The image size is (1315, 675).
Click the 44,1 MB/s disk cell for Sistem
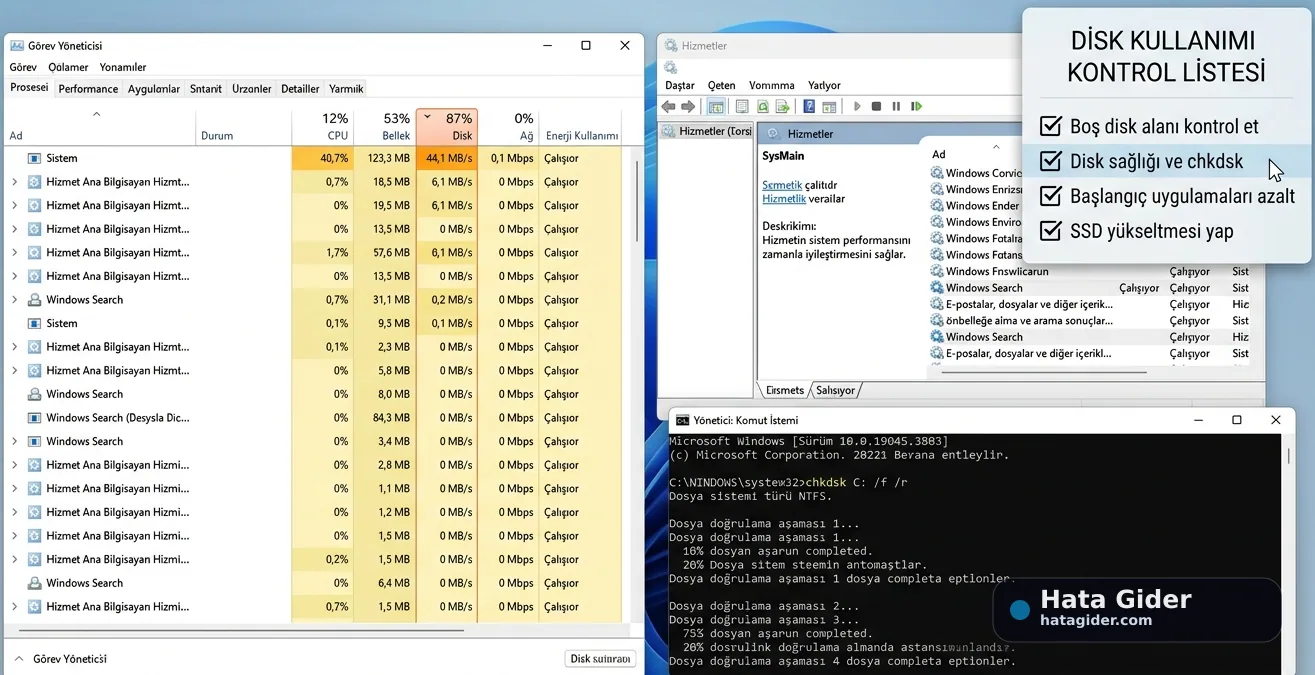point(447,158)
